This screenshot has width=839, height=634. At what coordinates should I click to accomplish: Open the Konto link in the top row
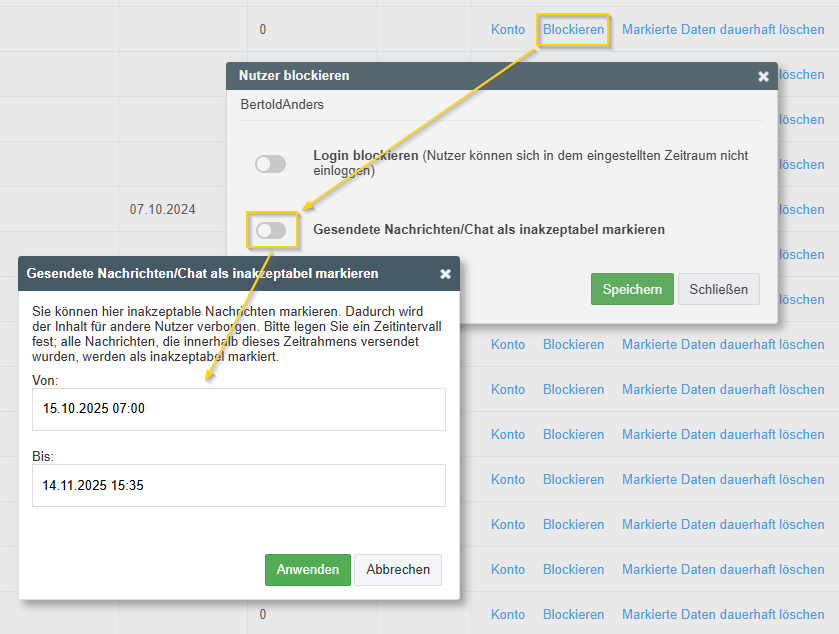(x=508, y=30)
